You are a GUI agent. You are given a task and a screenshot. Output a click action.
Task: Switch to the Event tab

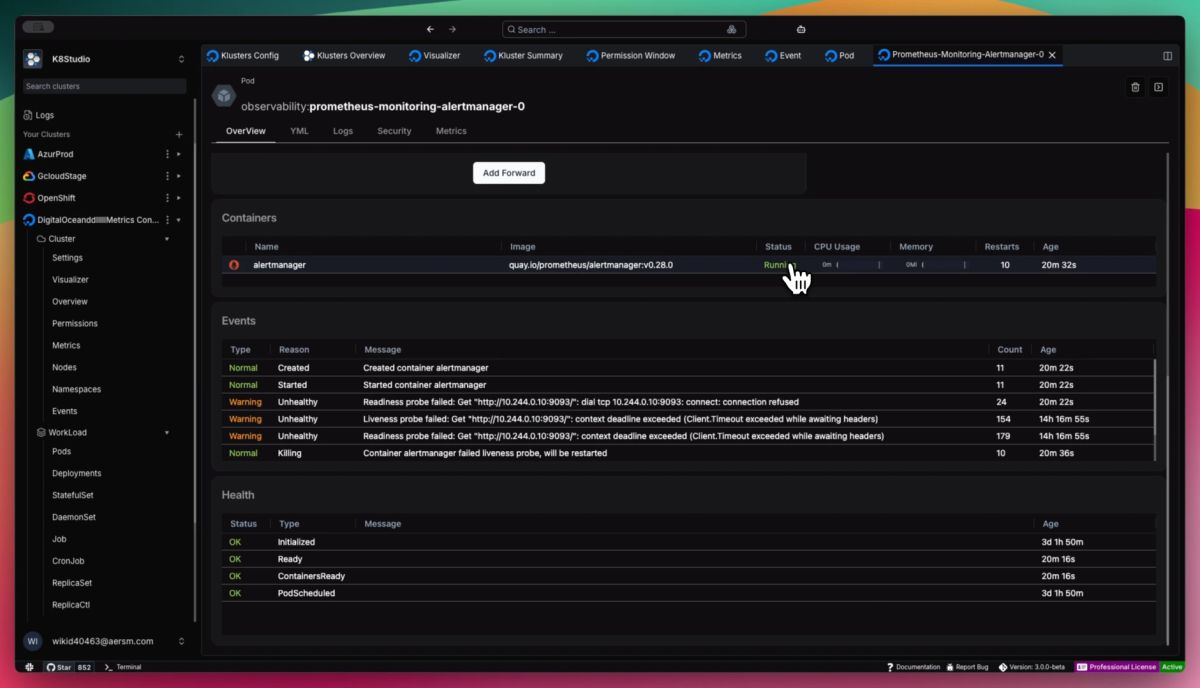[x=783, y=56]
